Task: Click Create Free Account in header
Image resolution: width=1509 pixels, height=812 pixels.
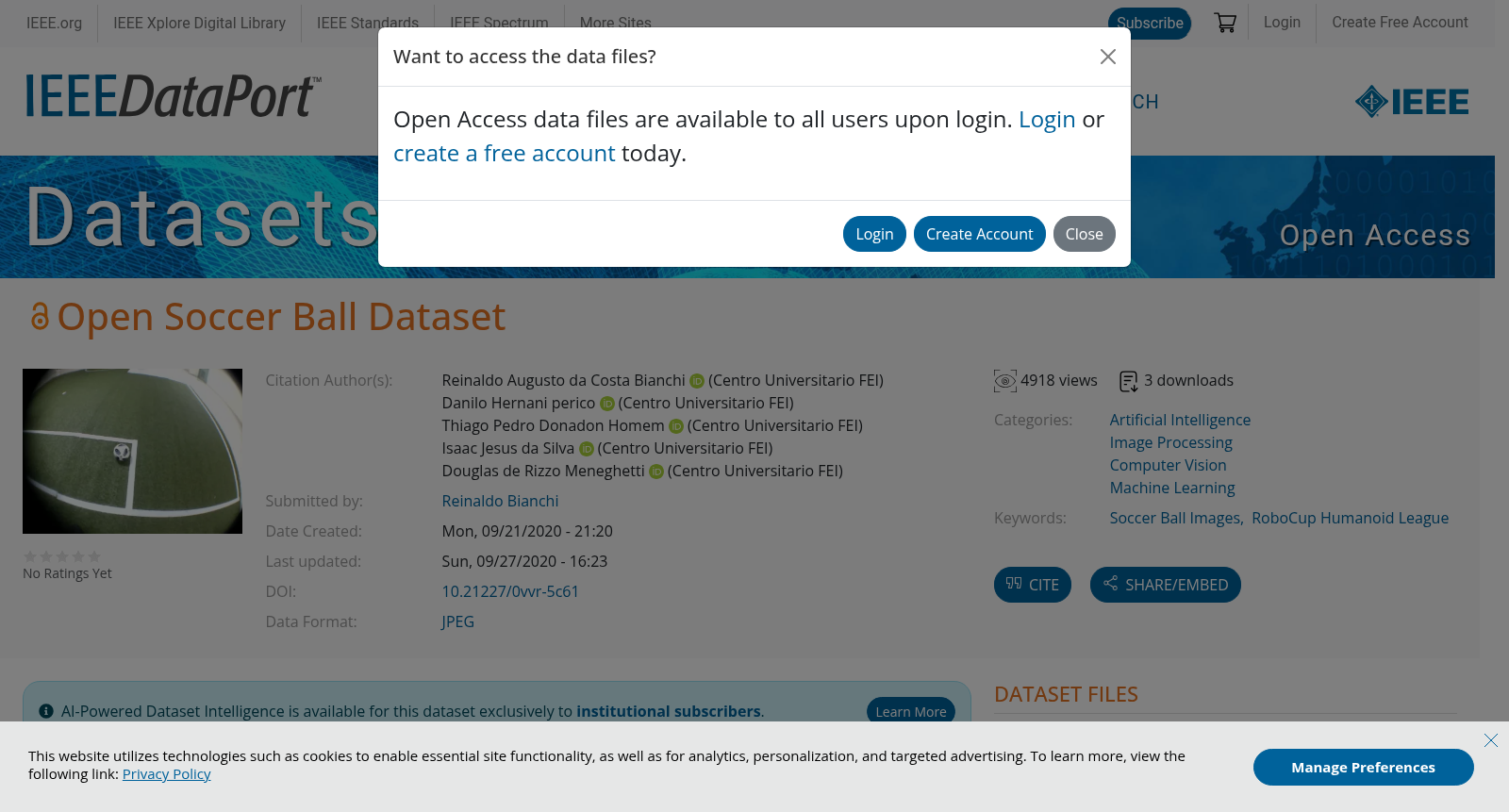Action: (1400, 22)
